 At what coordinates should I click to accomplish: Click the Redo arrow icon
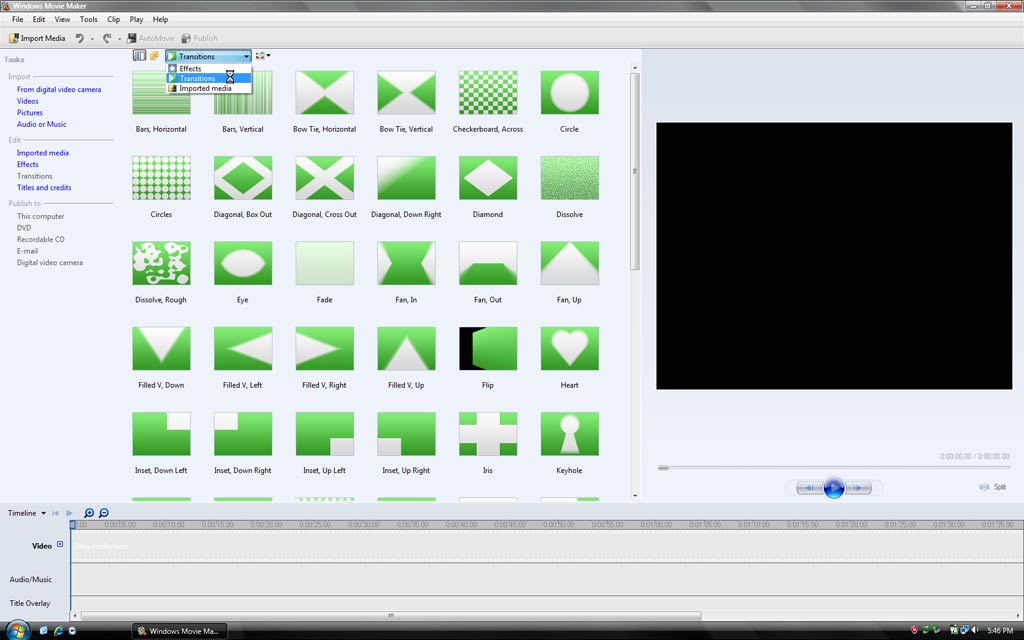[107, 38]
